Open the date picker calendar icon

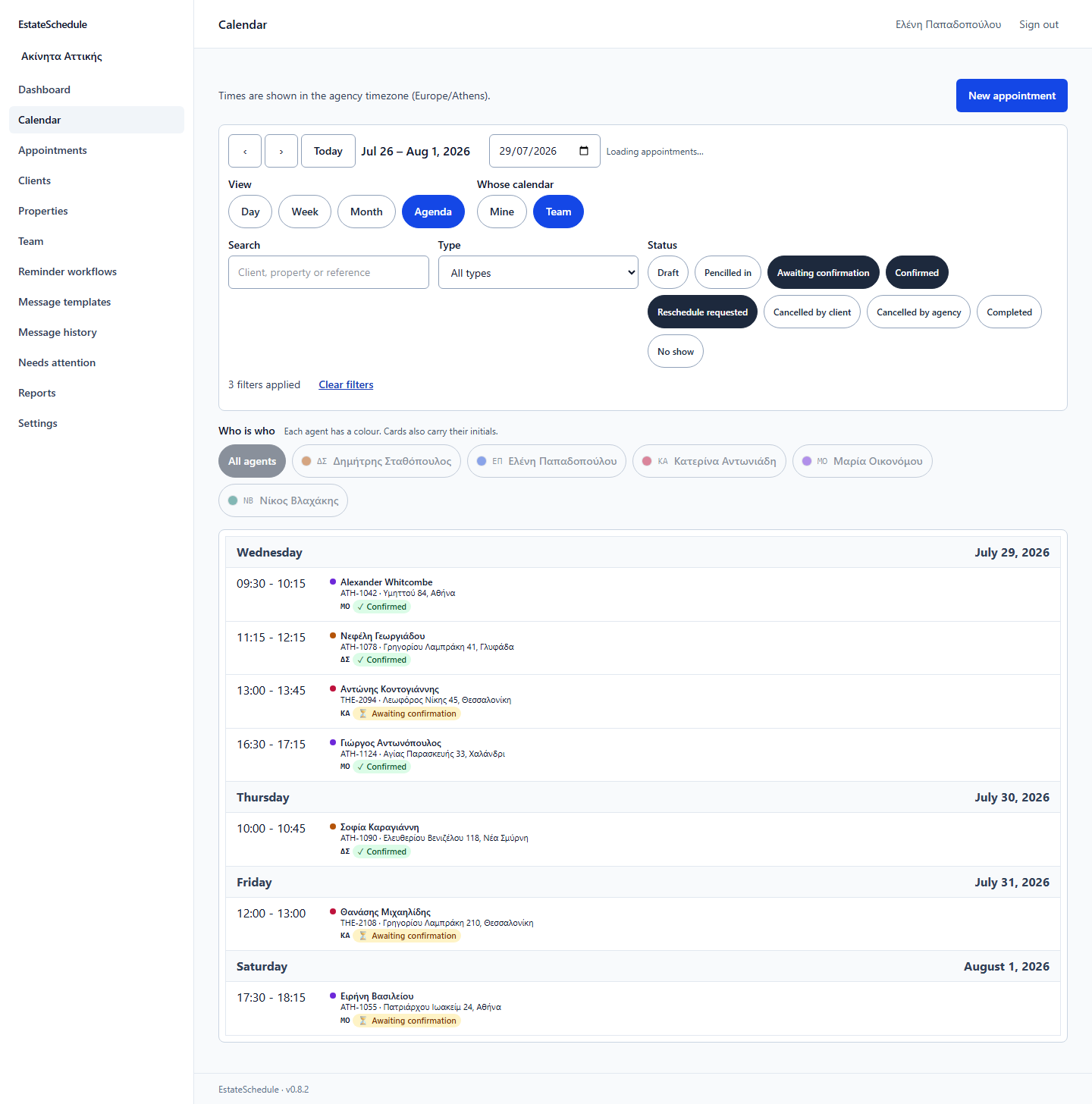584,151
